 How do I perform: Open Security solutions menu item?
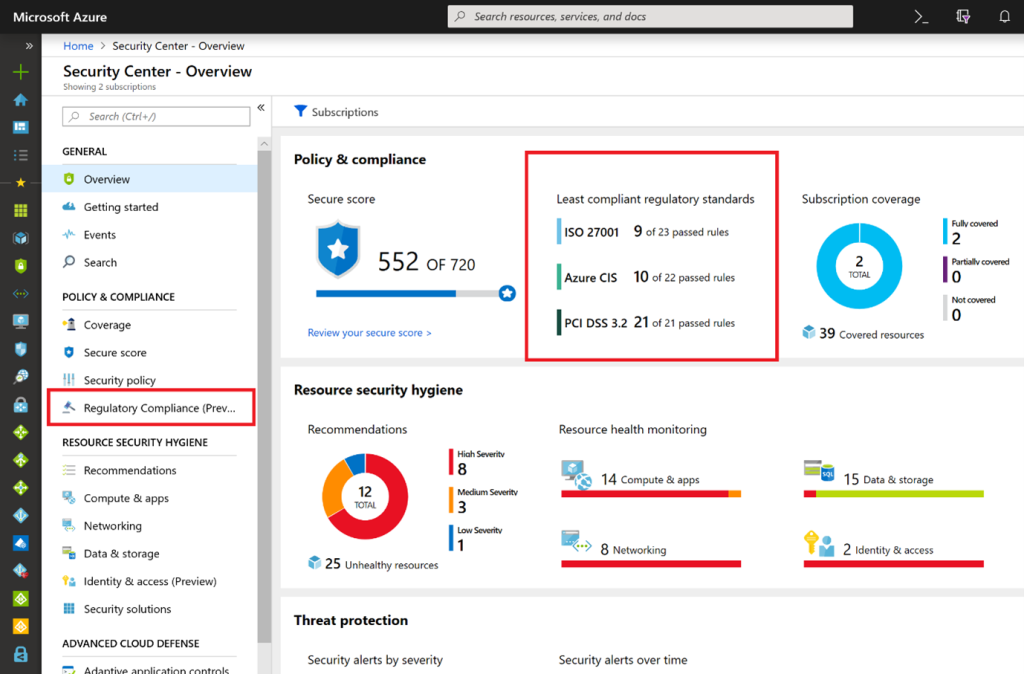click(x=150, y=609)
